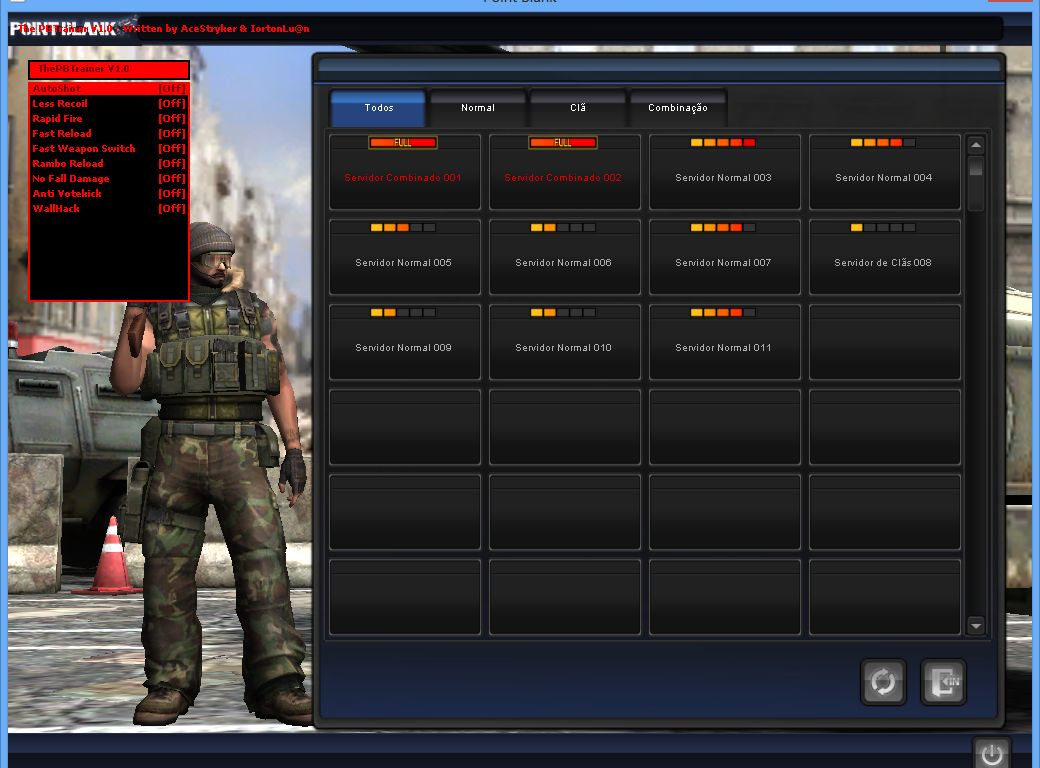Select Servidor Normal 004
1040x768 pixels.
pyautogui.click(x=885, y=172)
